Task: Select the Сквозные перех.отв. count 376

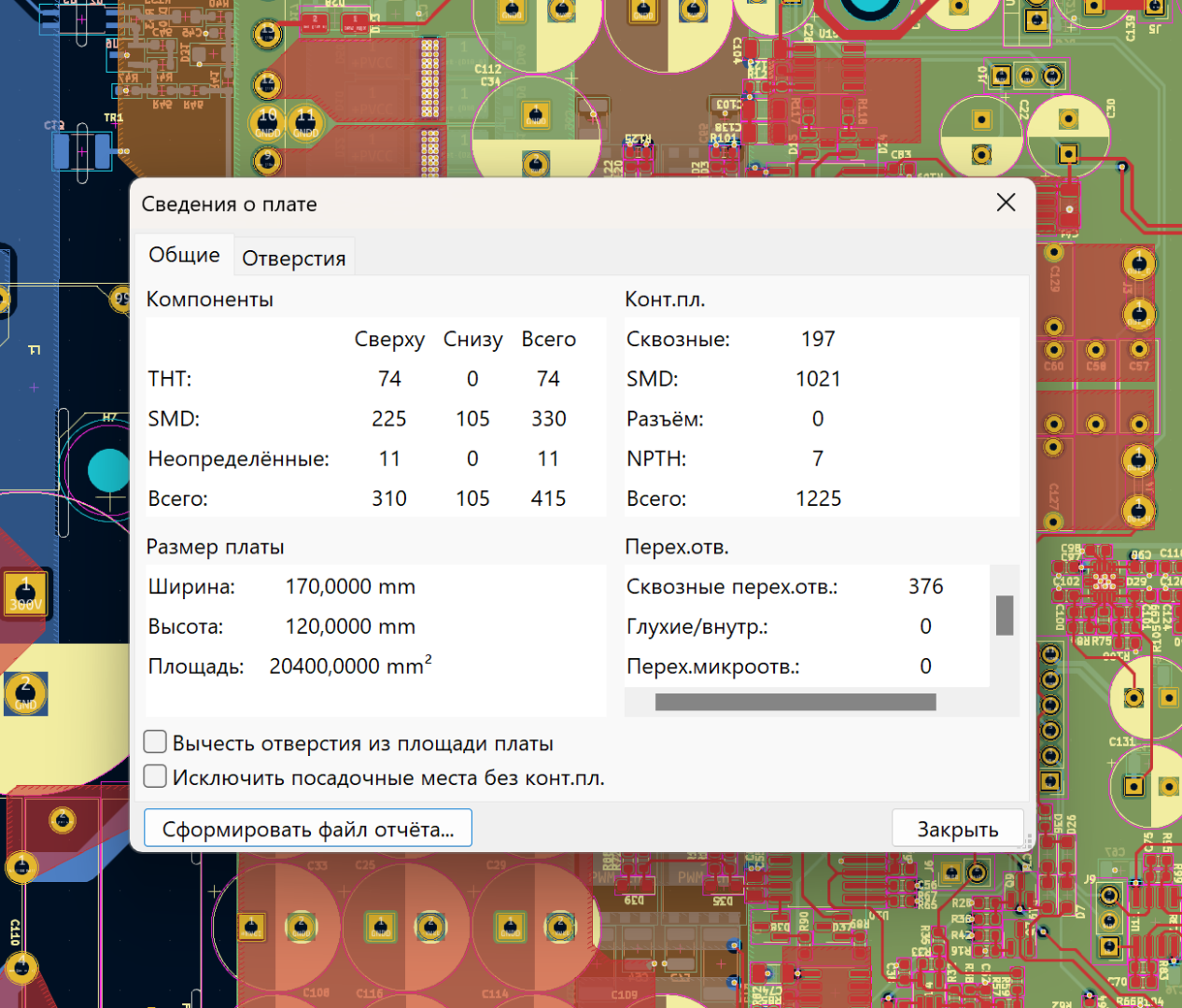Action: click(x=925, y=586)
